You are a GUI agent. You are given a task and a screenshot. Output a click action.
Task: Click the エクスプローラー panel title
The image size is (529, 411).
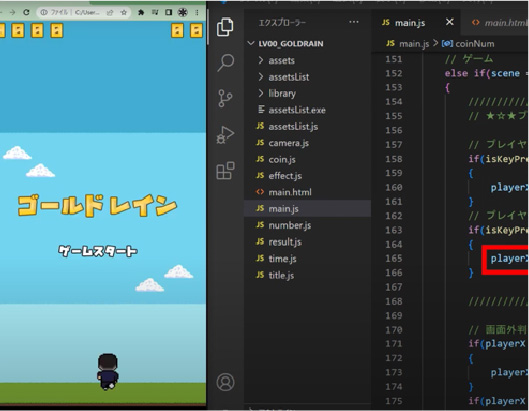282,23
